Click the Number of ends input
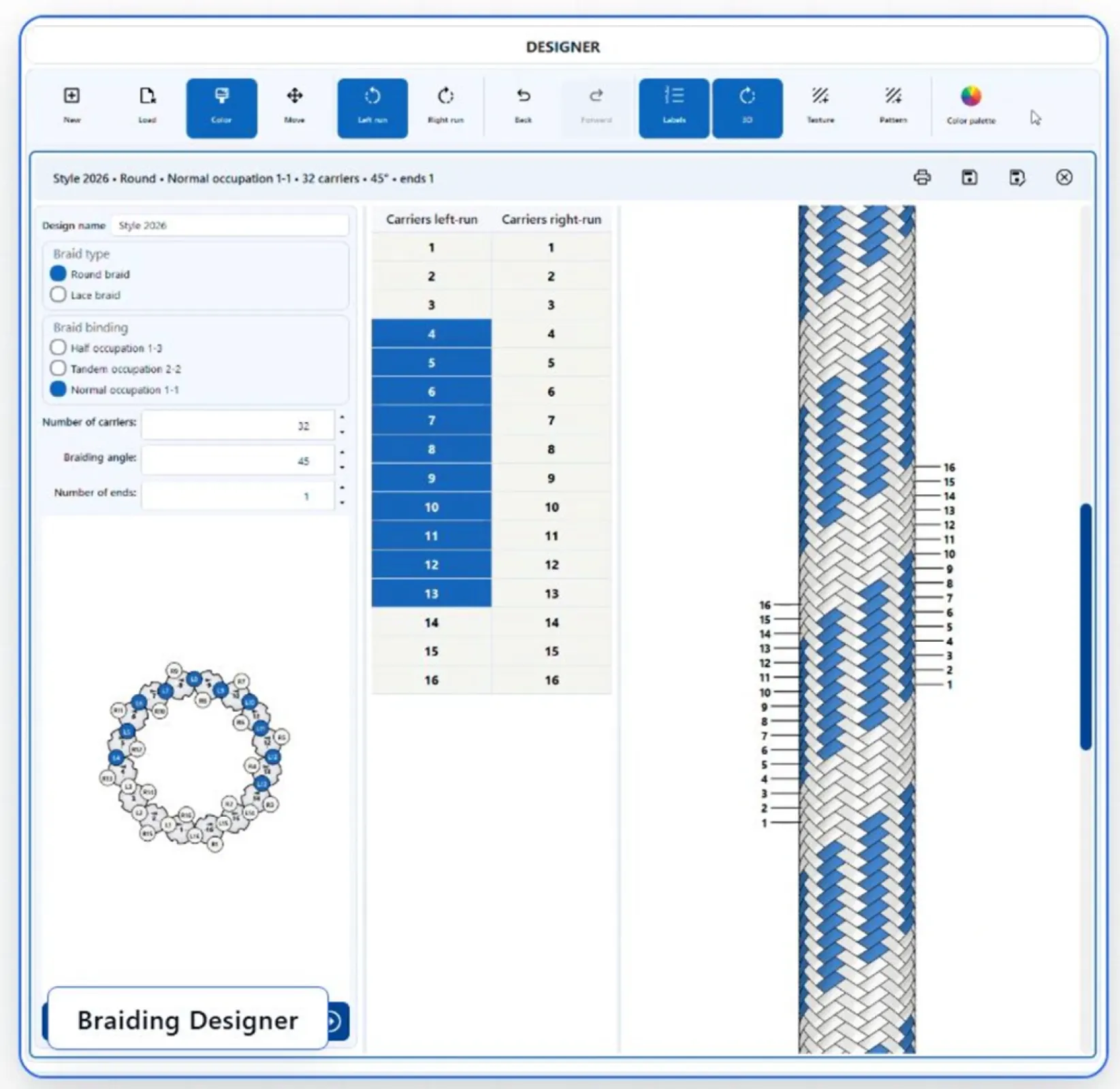 coord(238,496)
